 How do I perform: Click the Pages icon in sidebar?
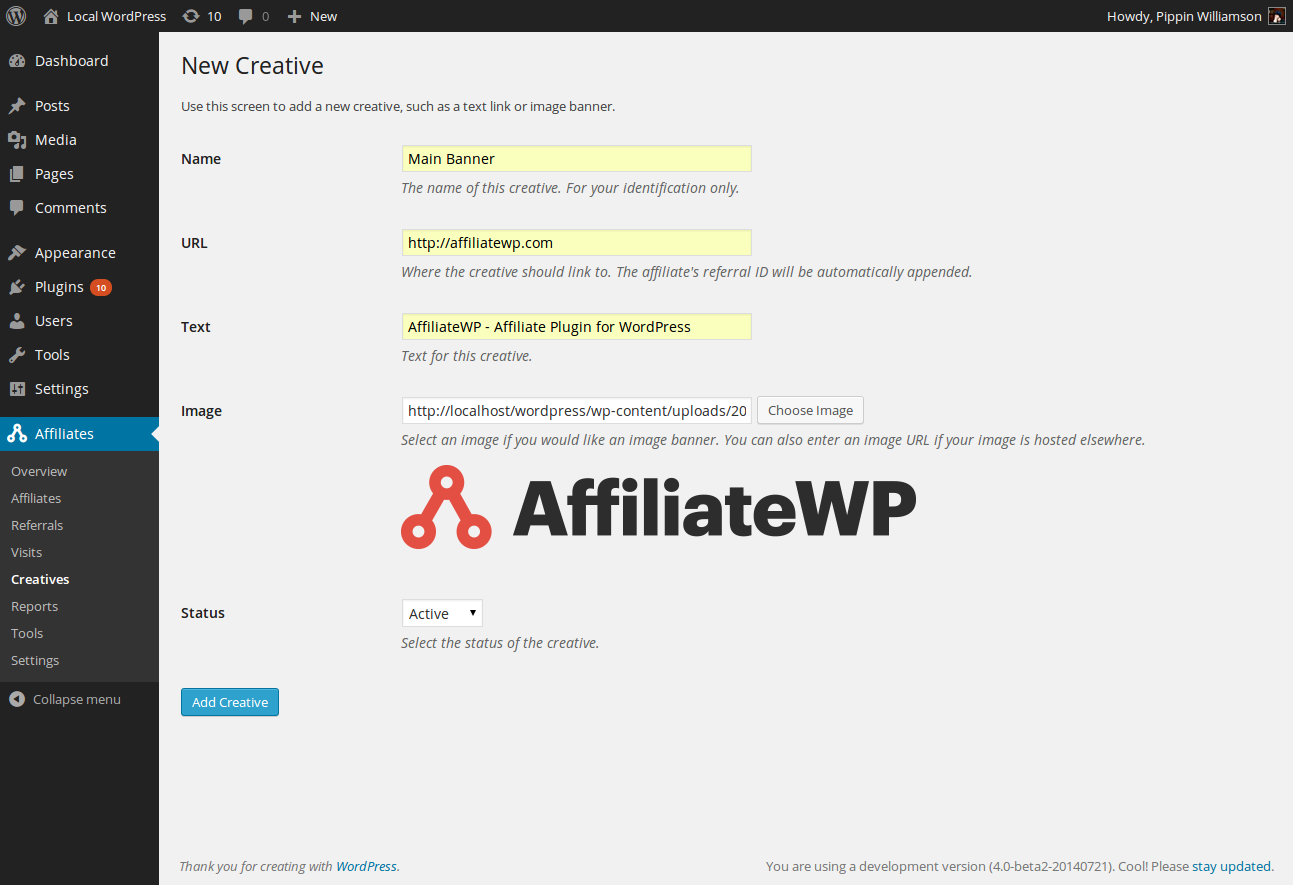click(17, 174)
